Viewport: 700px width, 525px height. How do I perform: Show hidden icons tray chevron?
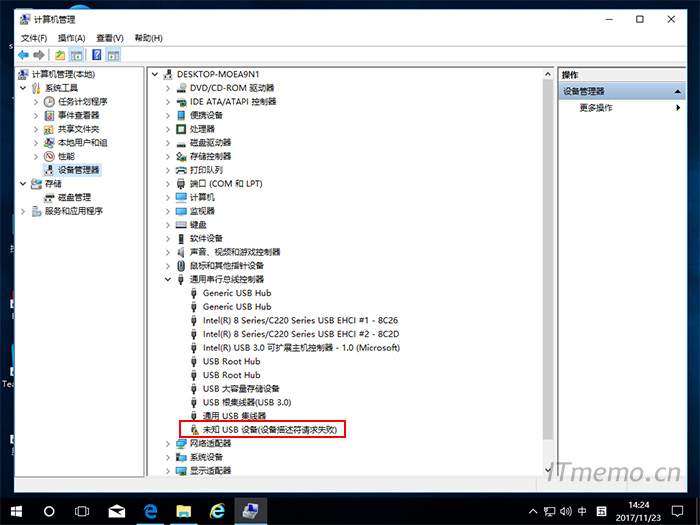(x=533, y=511)
